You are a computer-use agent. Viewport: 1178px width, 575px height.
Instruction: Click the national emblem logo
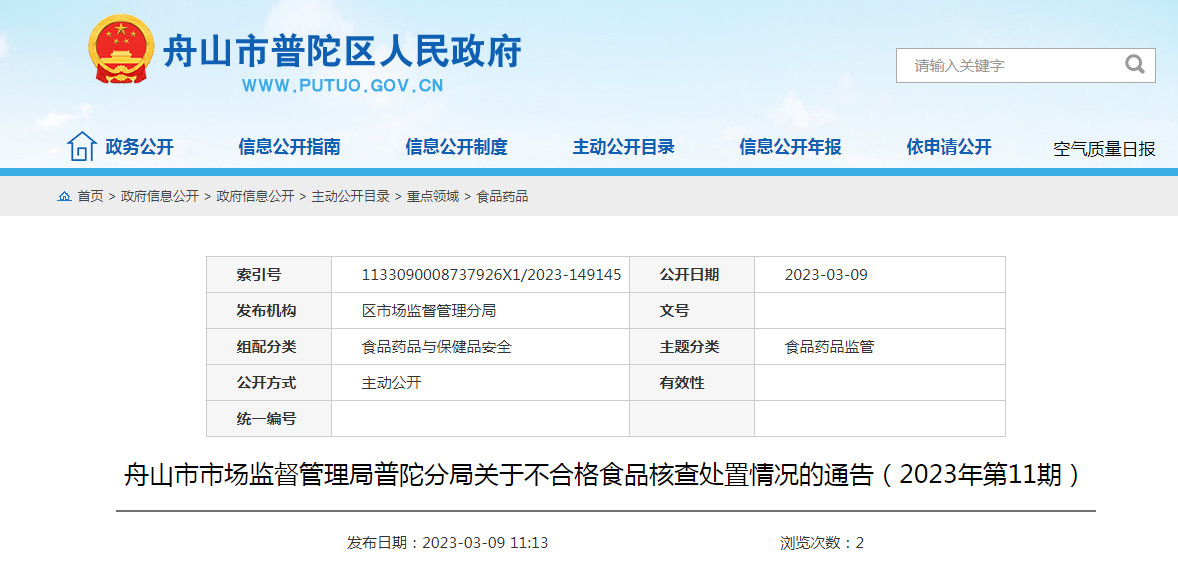(x=121, y=49)
